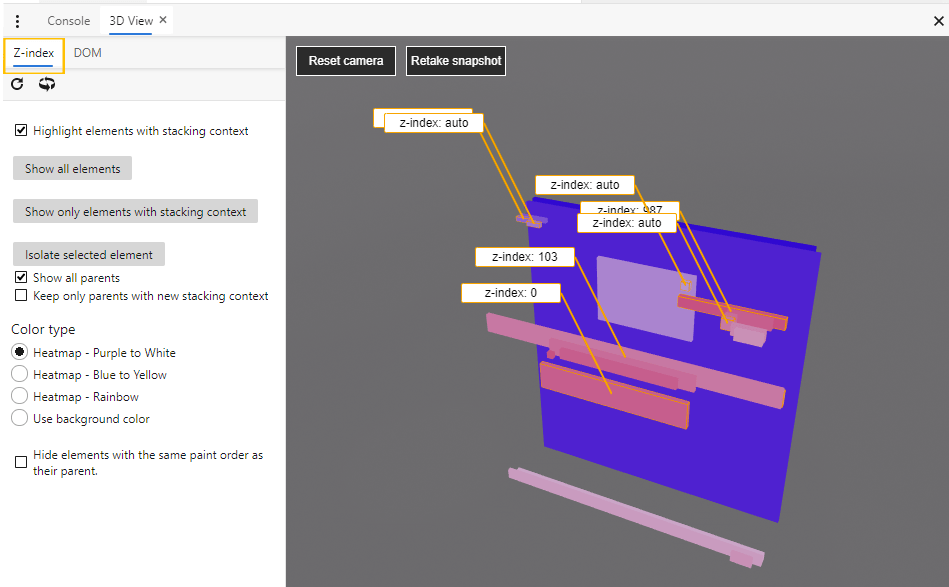Image resolution: width=949 pixels, height=587 pixels.
Task: Switch to the Console tab
Action: click(x=68, y=20)
